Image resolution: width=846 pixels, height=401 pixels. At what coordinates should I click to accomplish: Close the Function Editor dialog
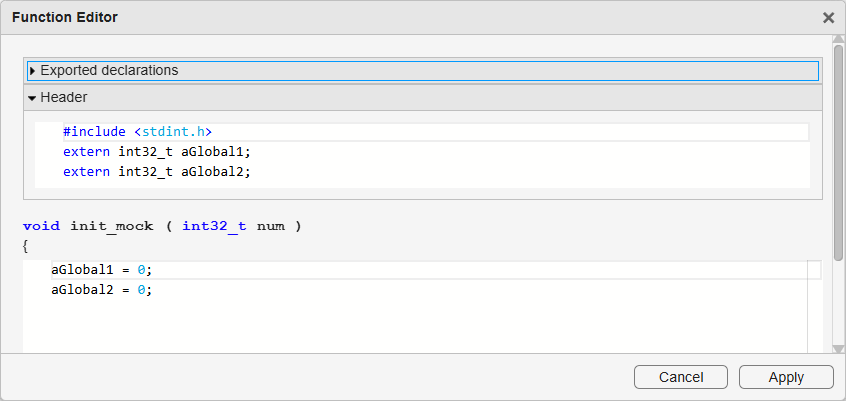tap(828, 18)
